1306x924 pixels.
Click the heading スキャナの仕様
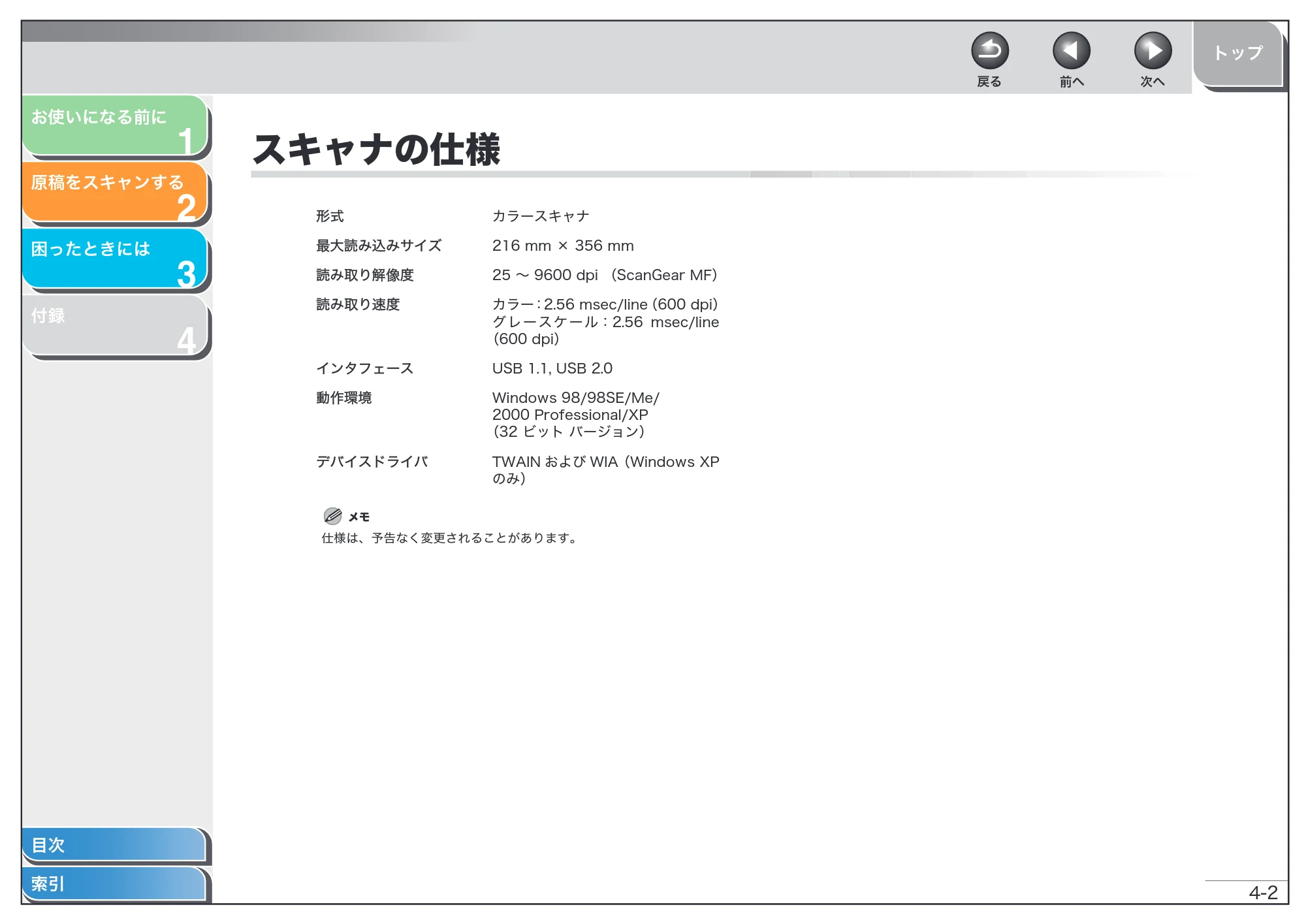coord(376,149)
